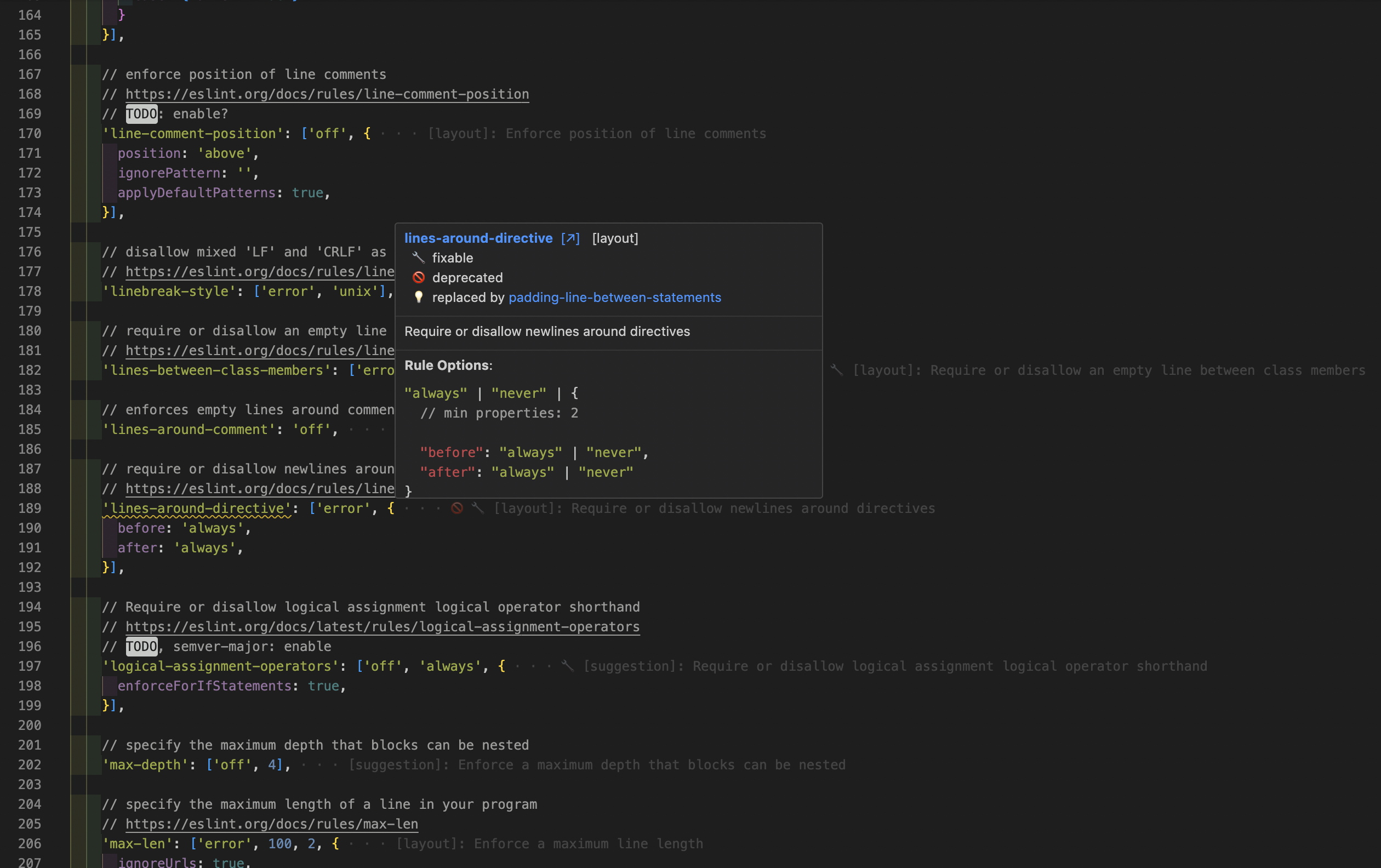Click the wrench icon next to fixable
1381x868 pixels.
point(419,258)
